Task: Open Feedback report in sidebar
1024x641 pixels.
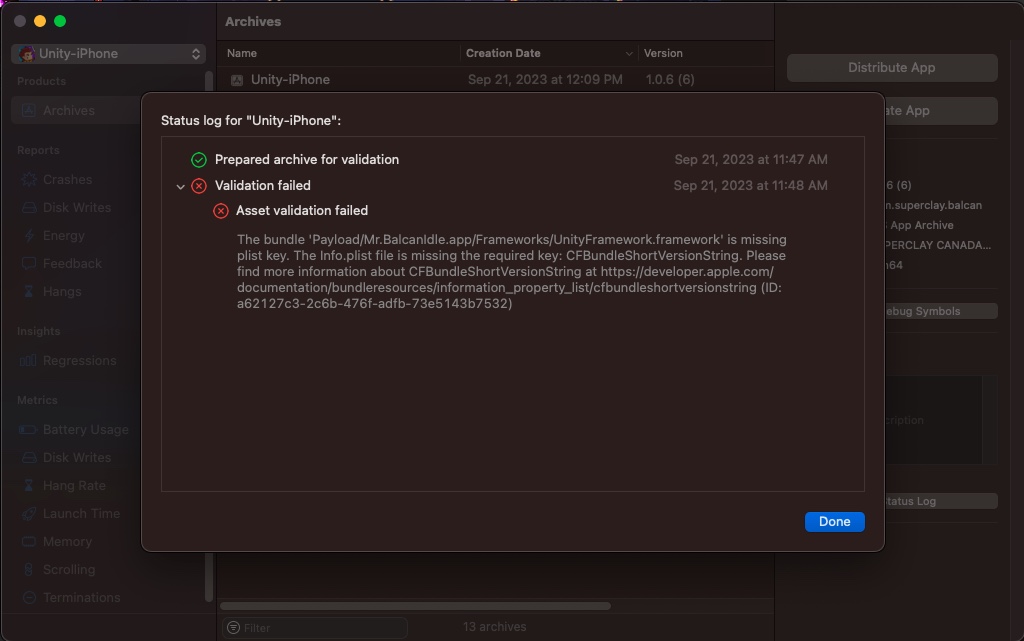Action: coord(72,264)
